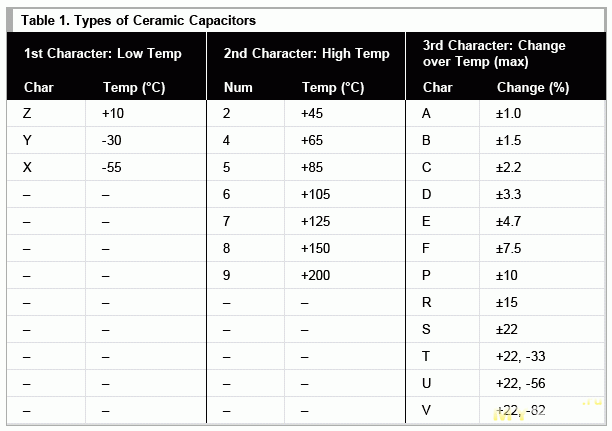Select the '+22, -56' change cell
Viewport: 612px width, 431px height.
pos(520,384)
